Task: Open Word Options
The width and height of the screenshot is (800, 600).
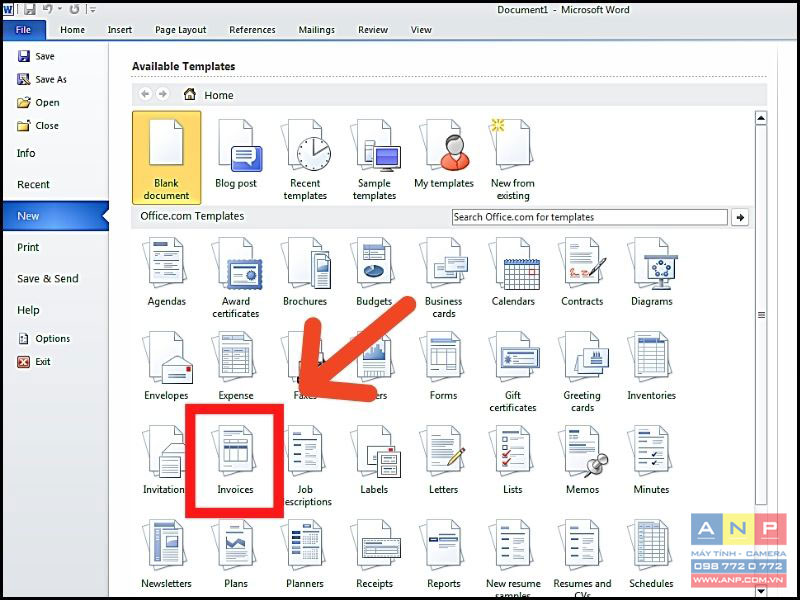Action: click(44, 338)
